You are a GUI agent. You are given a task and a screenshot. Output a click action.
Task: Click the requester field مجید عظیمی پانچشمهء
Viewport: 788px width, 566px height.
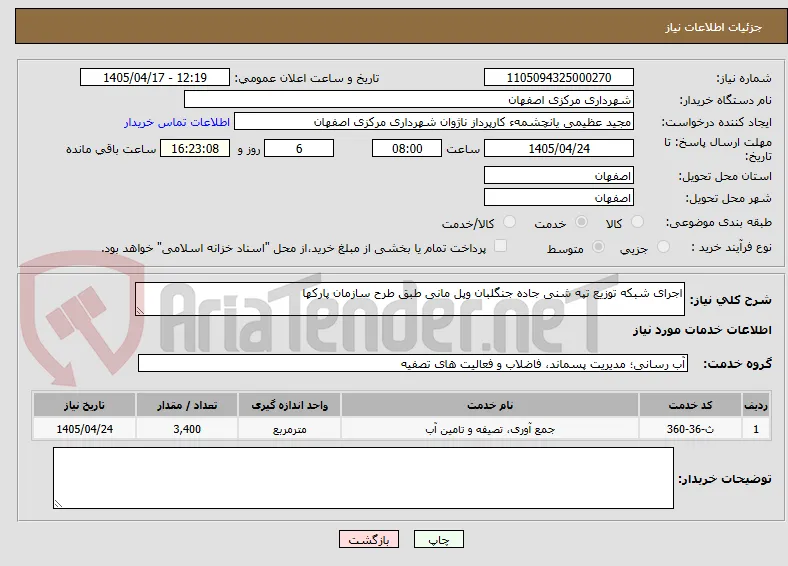coord(434,122)
